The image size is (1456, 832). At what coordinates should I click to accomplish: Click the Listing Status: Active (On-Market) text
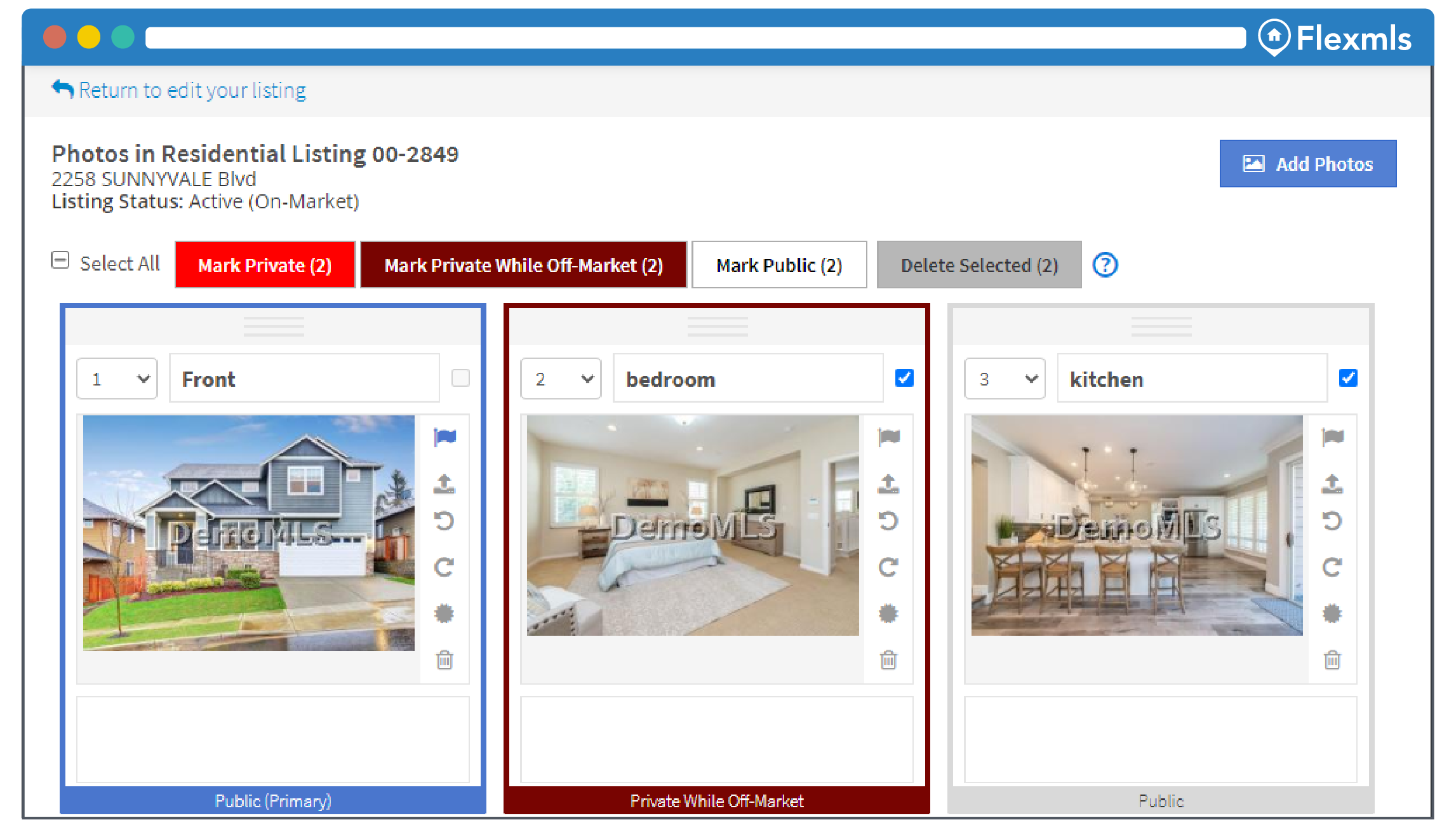coord(205,201)
